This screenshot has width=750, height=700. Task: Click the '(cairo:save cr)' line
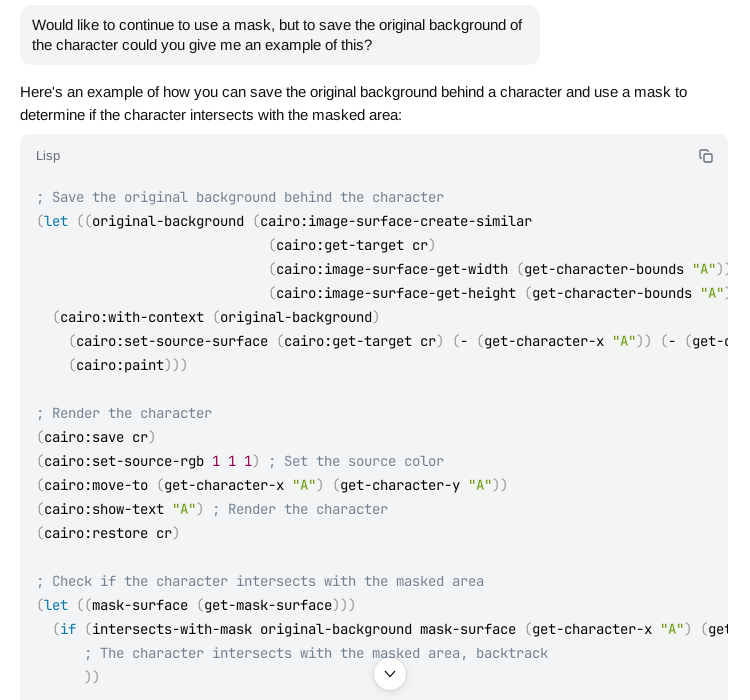coord(96,437)
